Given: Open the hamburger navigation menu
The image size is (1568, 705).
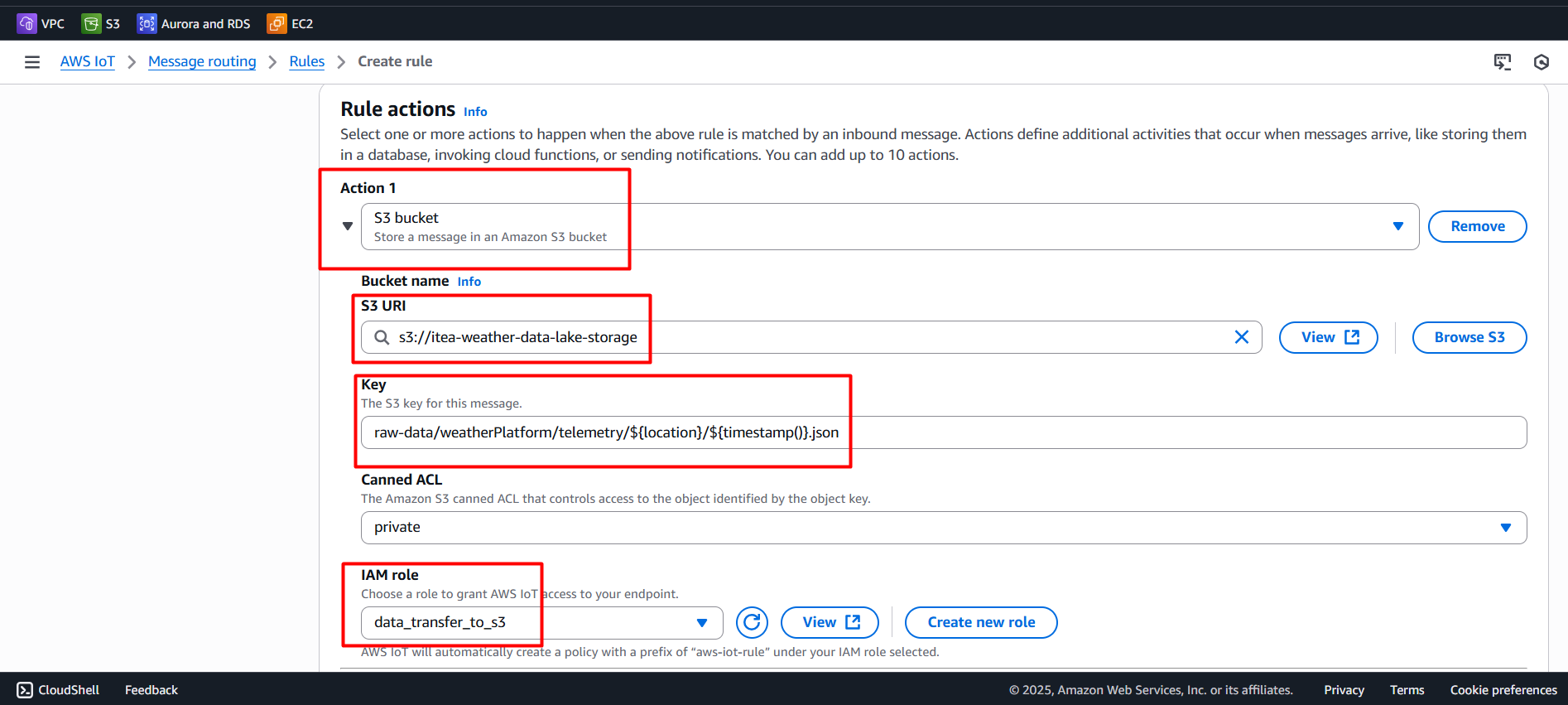Looking at the screenshot, I should pyautogui.click(x=32, y=62).
